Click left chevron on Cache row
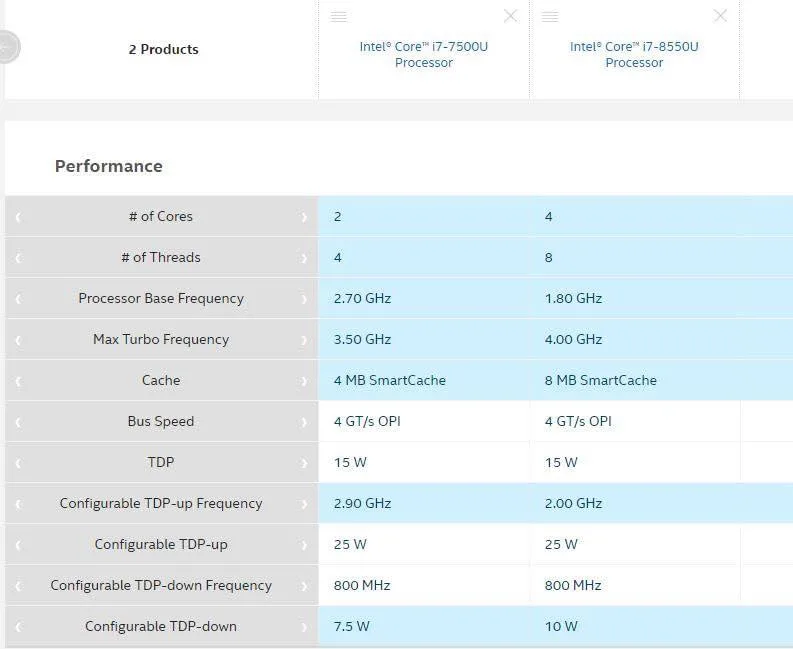This screenshot has height=649, width=793. (x=18, y=381)
